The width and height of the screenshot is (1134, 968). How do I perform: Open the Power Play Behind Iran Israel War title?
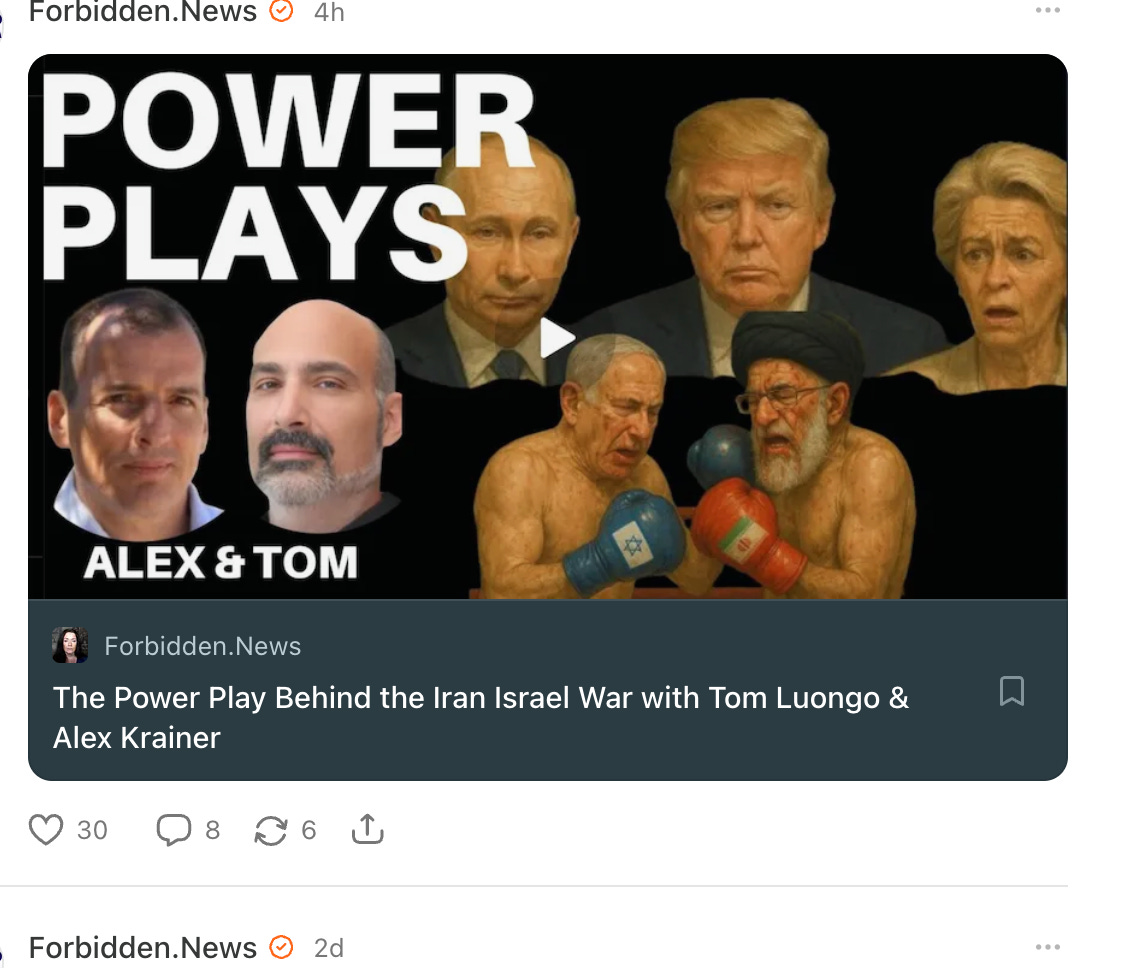click(x=481, y=718)
